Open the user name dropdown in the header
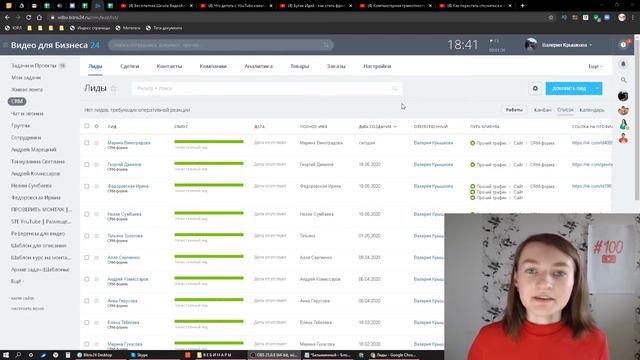The width and height of the screenshot is (640, 360). (567, 45)
